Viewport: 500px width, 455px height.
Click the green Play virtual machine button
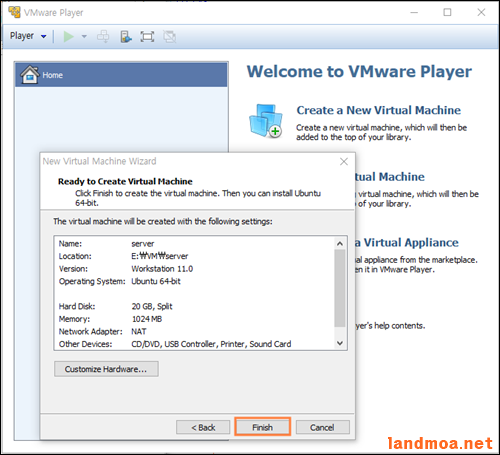click(x=68, y=36)
